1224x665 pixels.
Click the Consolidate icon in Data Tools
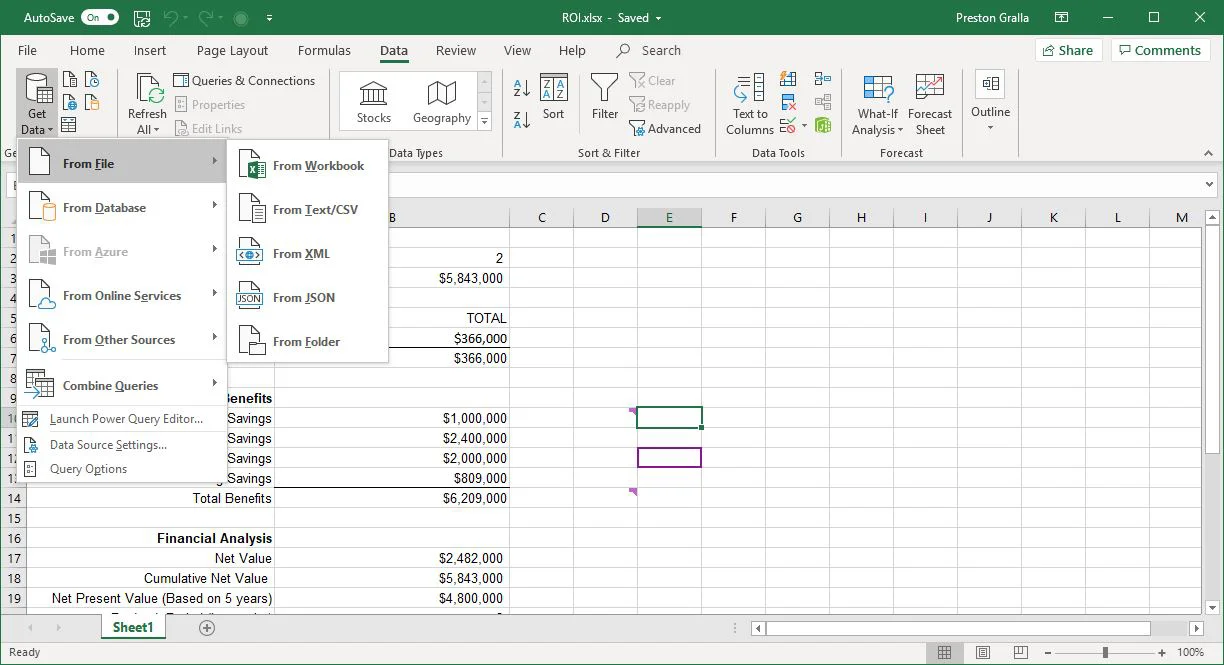(x=823, y=78)
